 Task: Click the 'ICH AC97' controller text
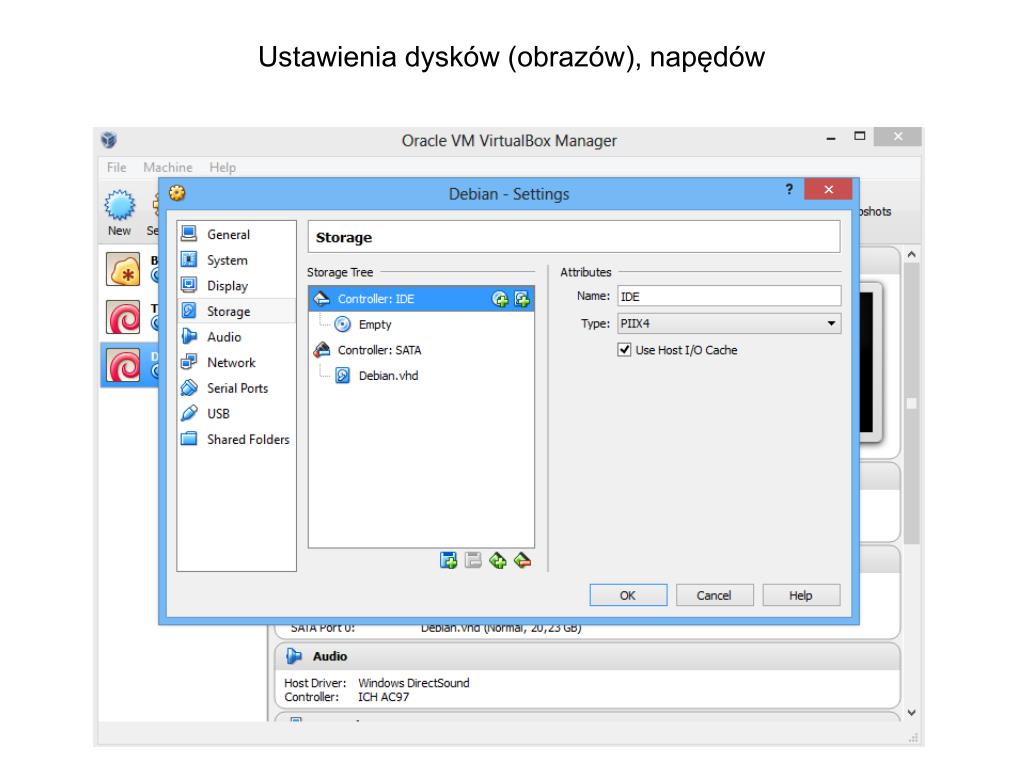pos(383,697)
